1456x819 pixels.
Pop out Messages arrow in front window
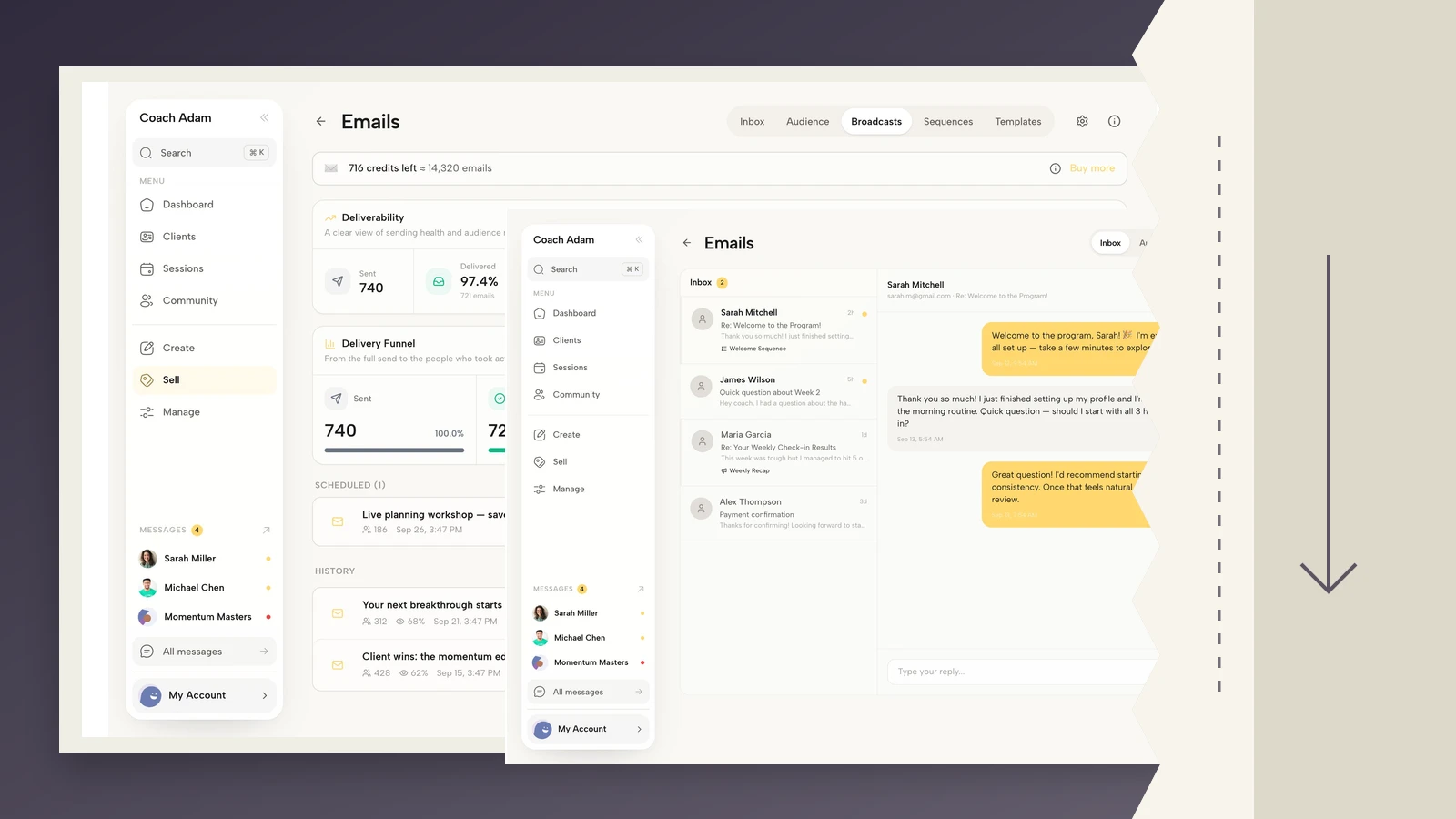(641, 589)
